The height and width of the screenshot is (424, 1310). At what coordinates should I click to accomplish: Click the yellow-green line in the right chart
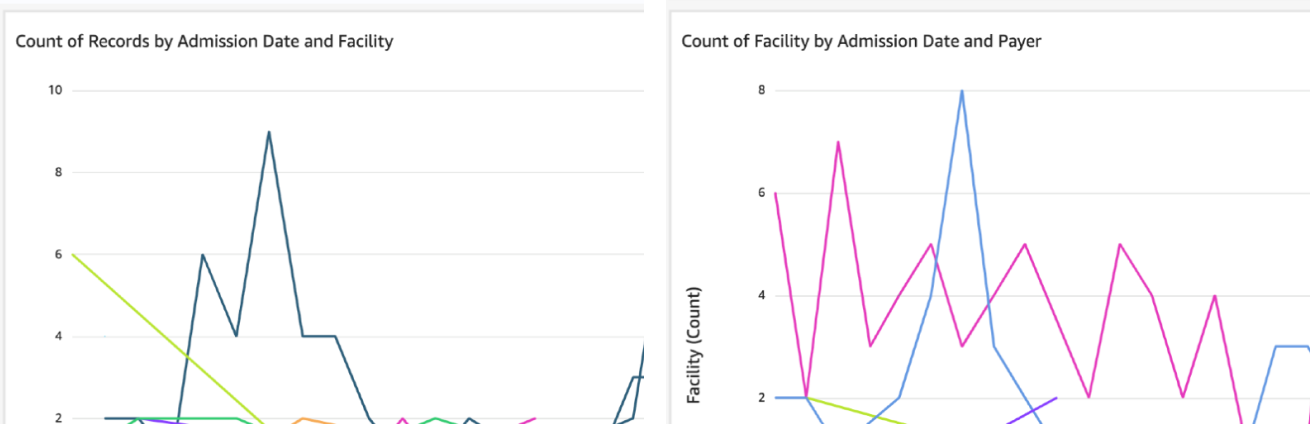[x=860, y=411]
